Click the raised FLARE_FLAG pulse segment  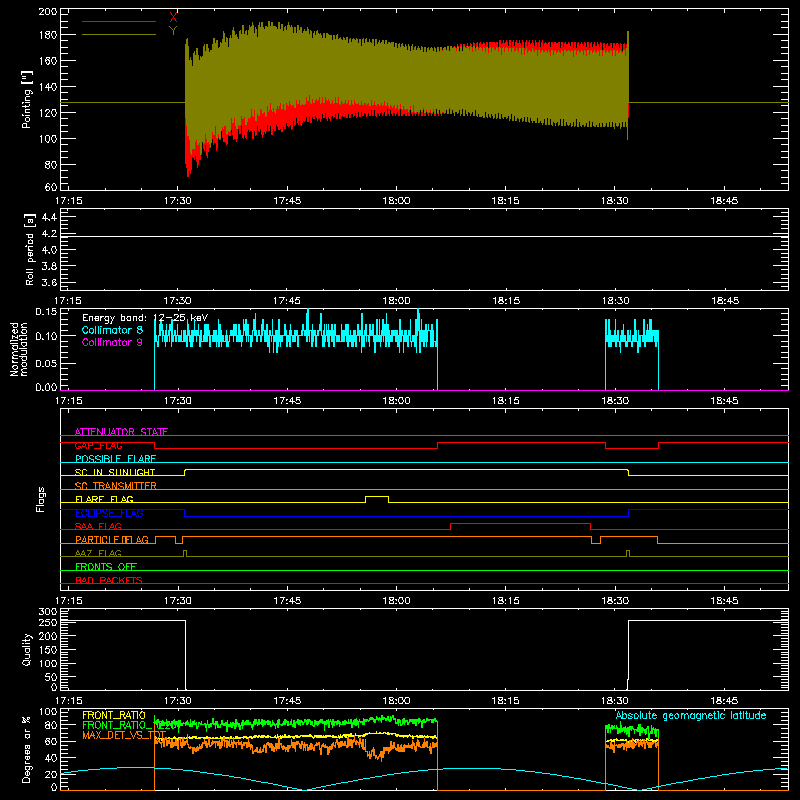[x=377, y=496]
